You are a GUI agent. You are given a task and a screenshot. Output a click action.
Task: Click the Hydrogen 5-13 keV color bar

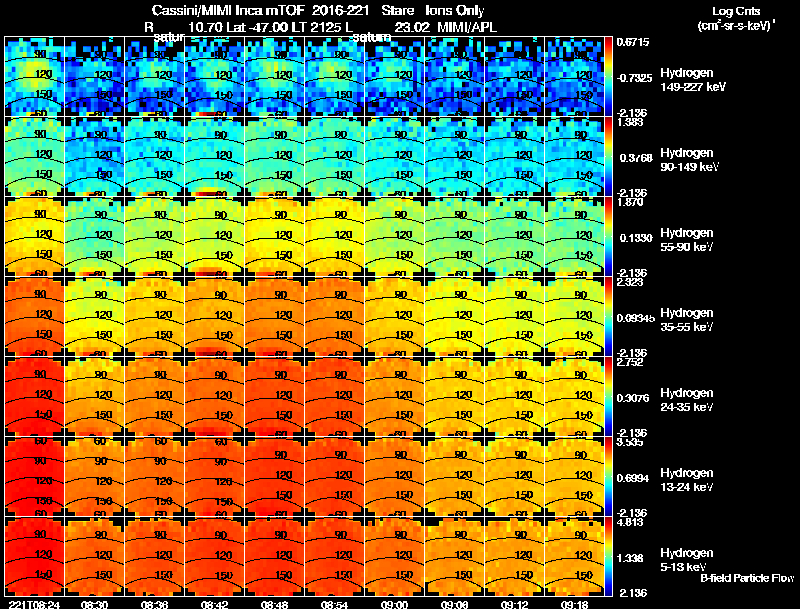pyautogui.click(x=609, y=556)
